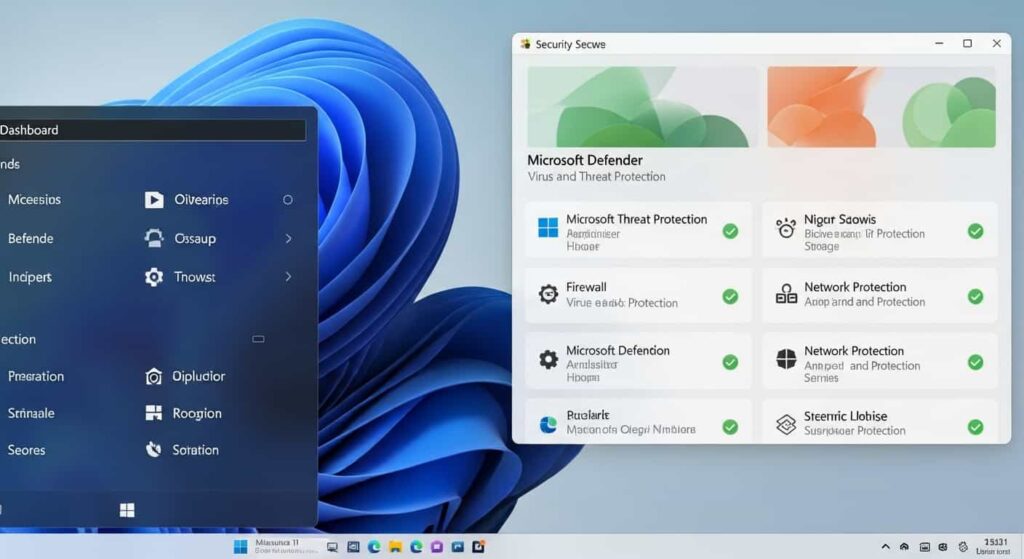
Task: Click the green check on Microsoft Threat Protection
Action: (730, 231)
